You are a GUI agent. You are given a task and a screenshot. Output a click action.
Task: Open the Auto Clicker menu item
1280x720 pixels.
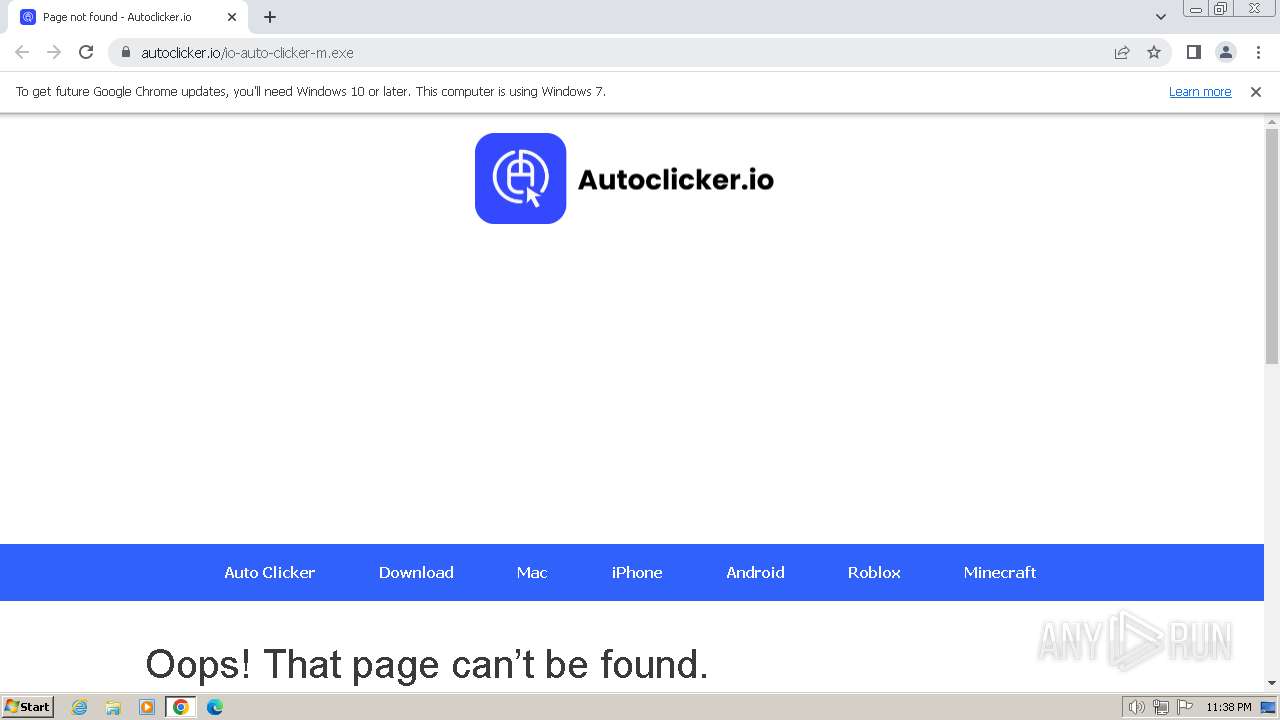coord(270,572)
